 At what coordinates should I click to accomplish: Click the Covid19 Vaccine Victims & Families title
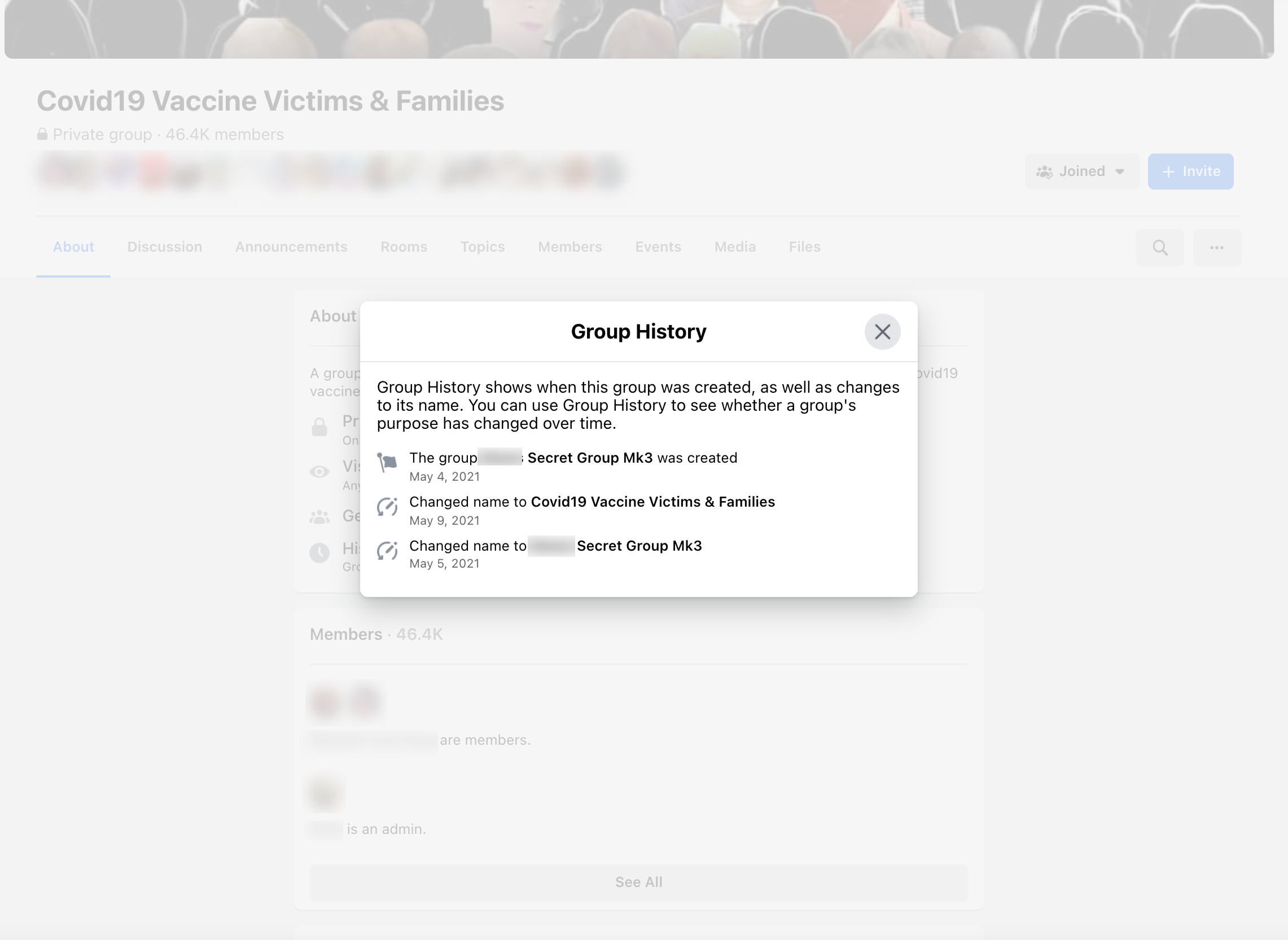pos(270,102)
